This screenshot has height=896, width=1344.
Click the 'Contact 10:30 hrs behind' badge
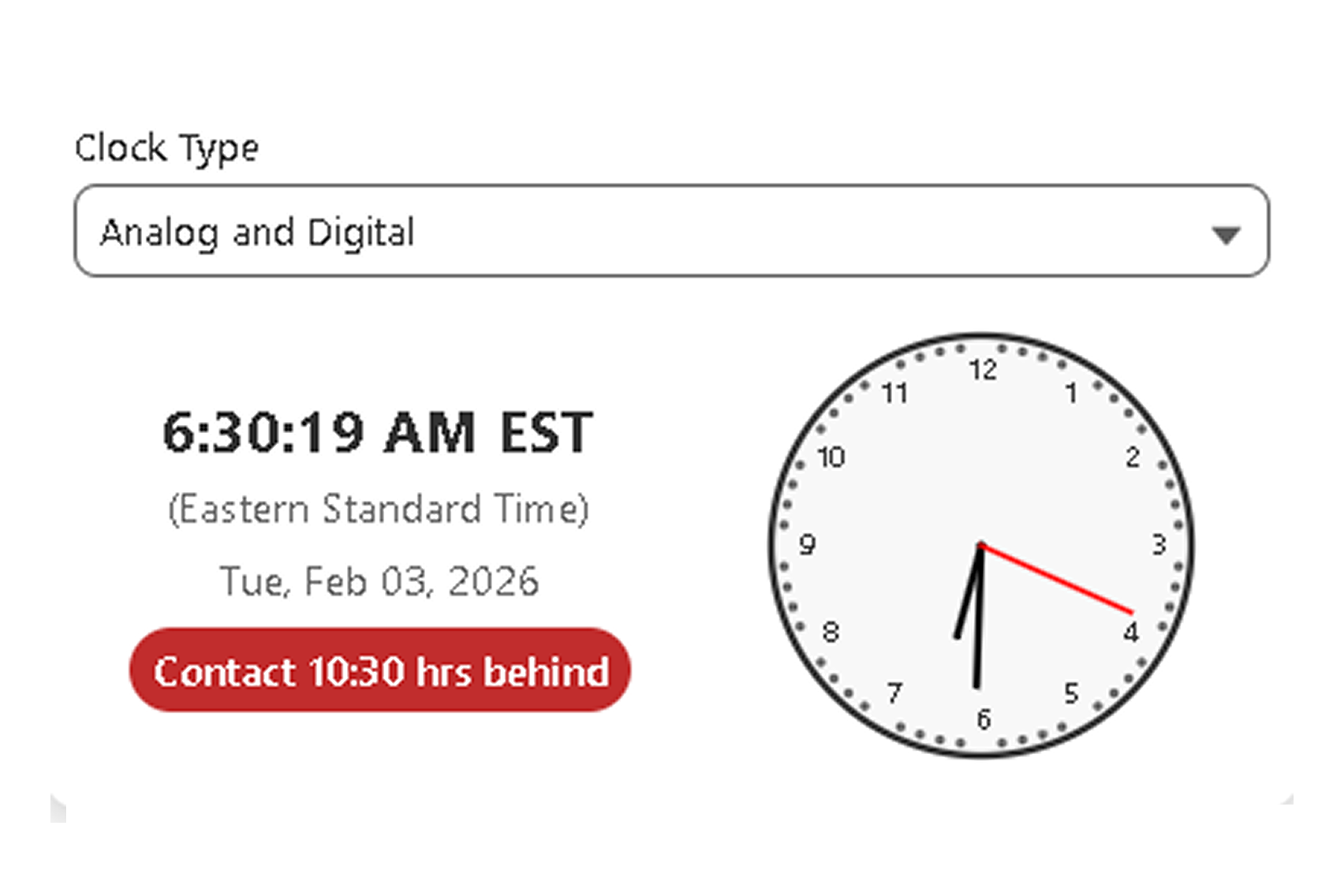tap(380, 670)
